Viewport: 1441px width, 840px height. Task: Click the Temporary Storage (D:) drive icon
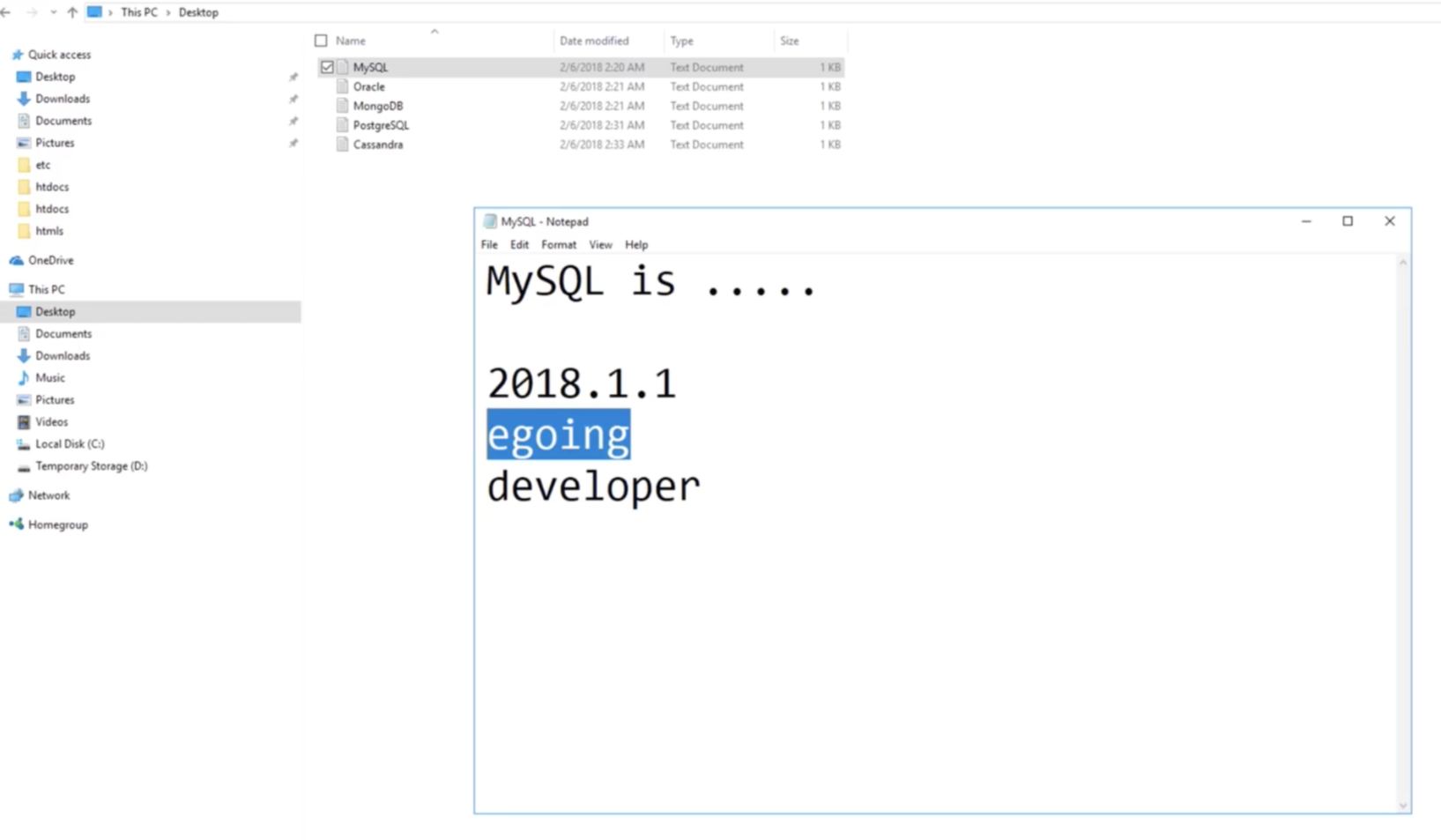(24, 466)
